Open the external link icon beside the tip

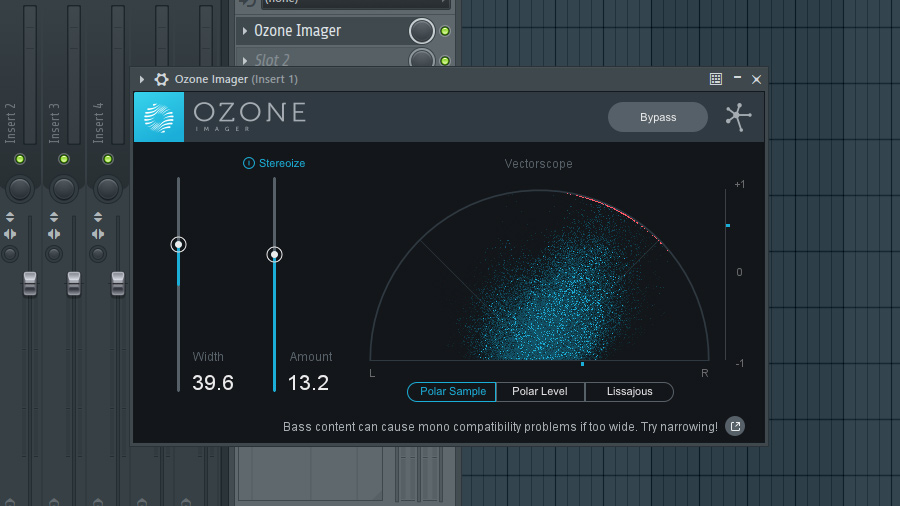[x=735, y=426]
